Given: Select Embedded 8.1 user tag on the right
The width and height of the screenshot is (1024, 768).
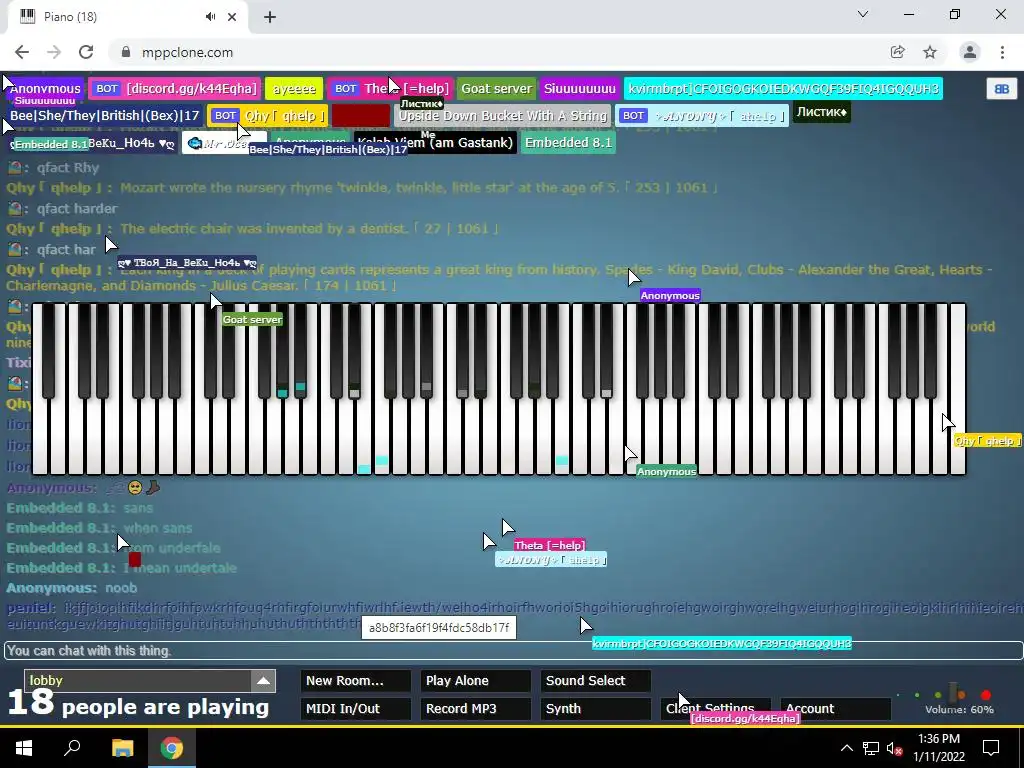Looking at the screenshot, I should (x=568, y=142).
